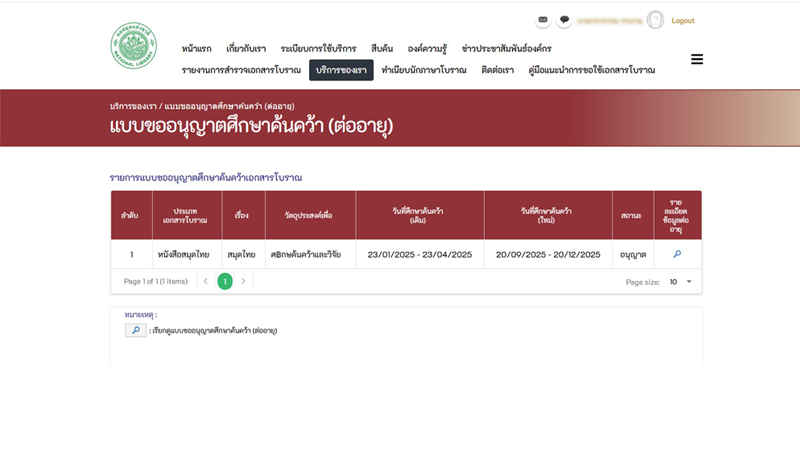
Task: Click บริการของเรา breadcrumb link
Action: [133, 105]
